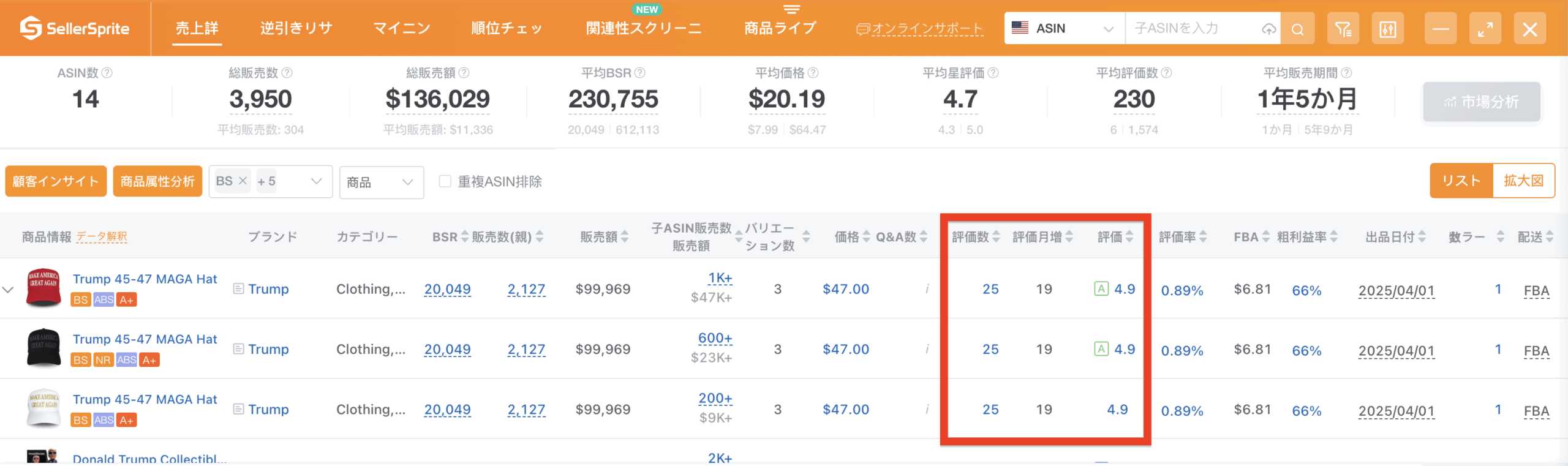Click the search magnifier icon
Image resolution: width=1568 pixels, height=466 pixels.
[1297, 29]
